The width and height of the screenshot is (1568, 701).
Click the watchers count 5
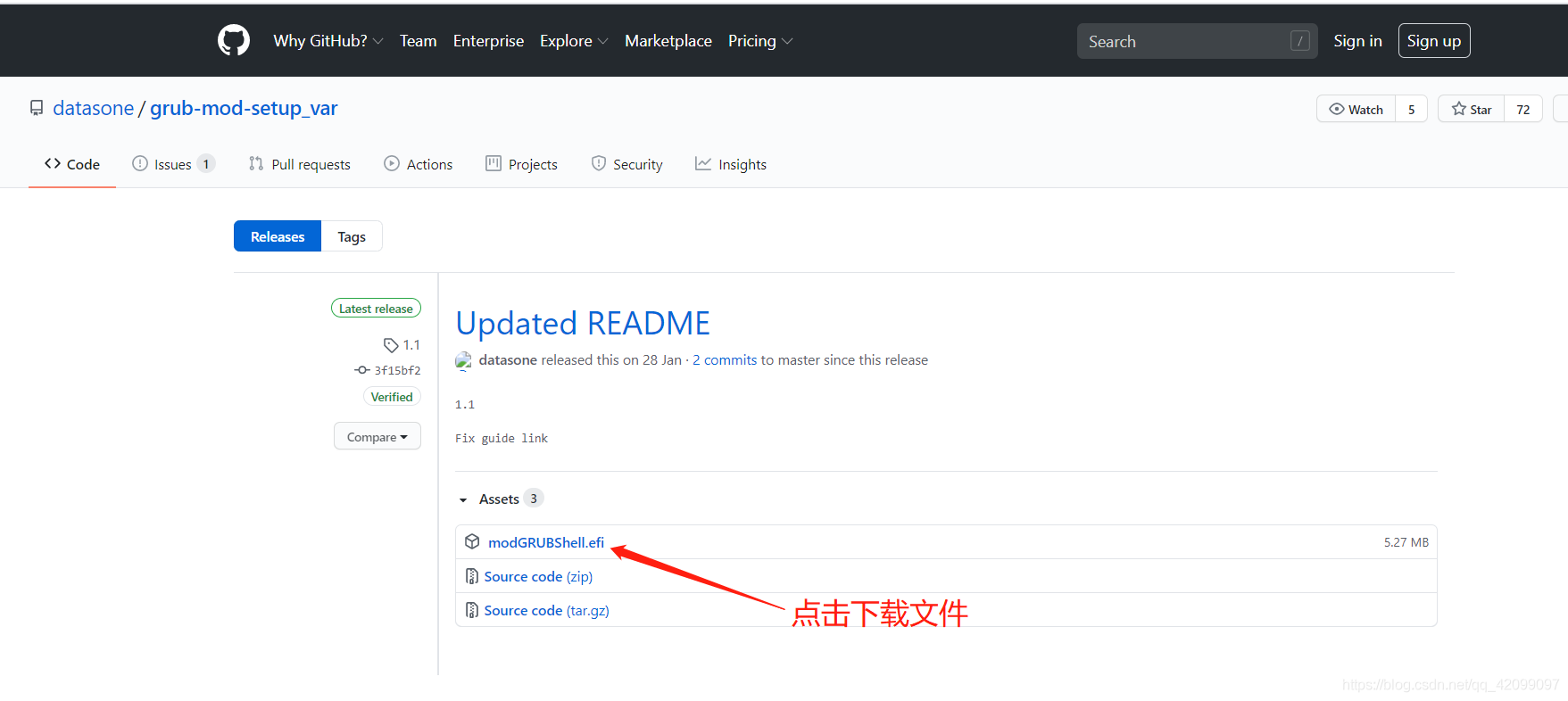(x=1412, y=109)
